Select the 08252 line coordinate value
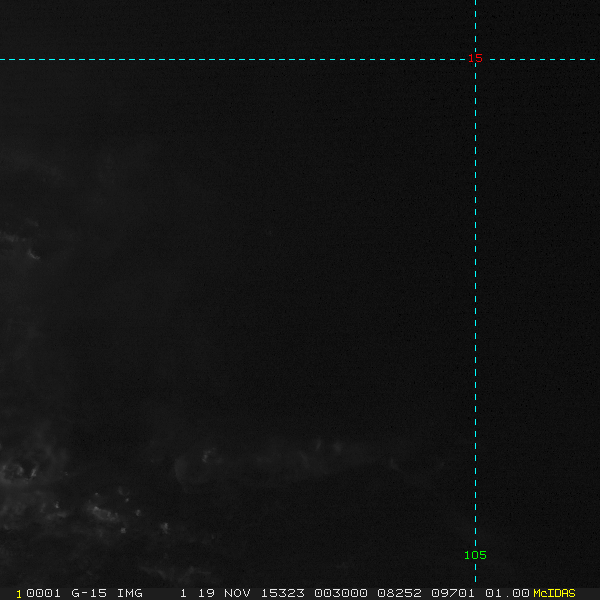 coord(399,593)
